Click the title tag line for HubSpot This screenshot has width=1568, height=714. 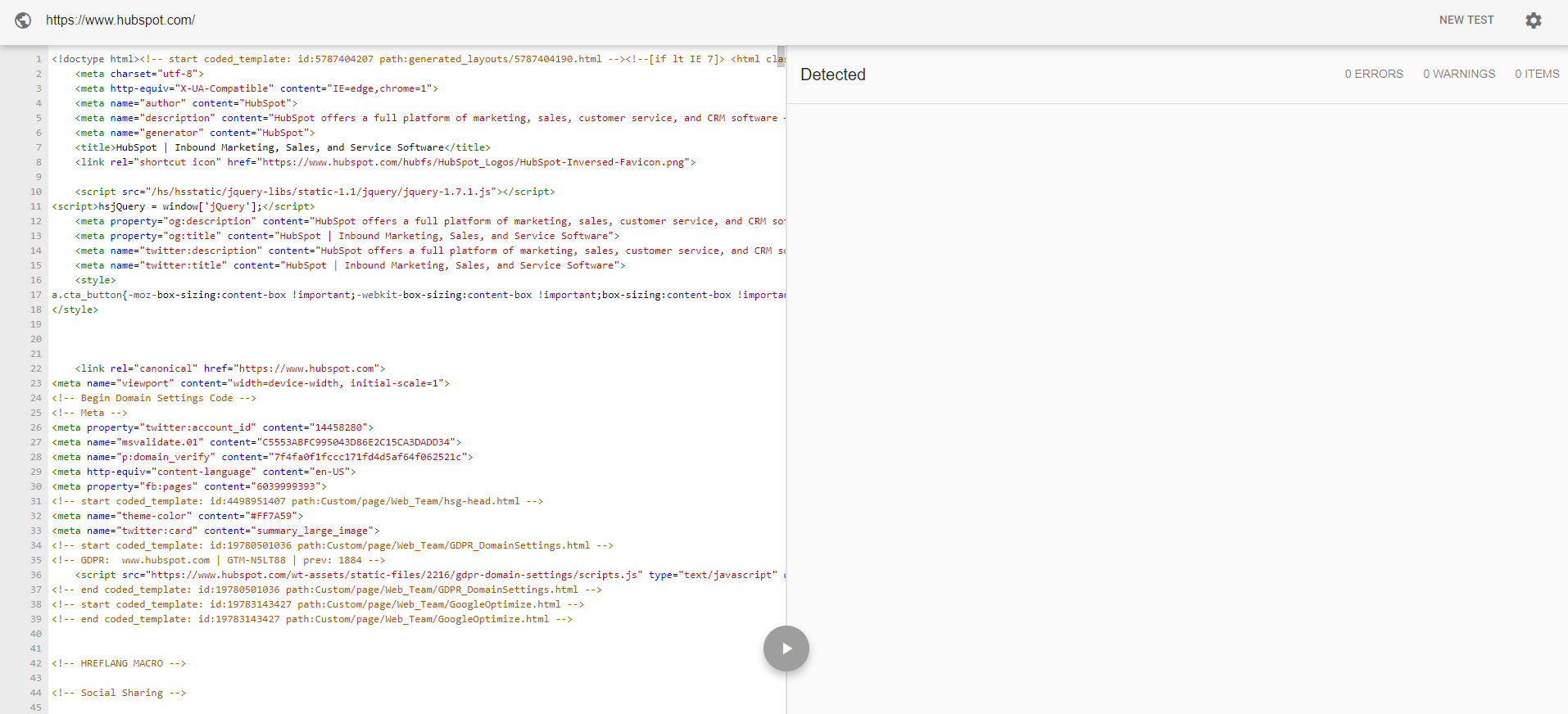click(x=283, y=147)
